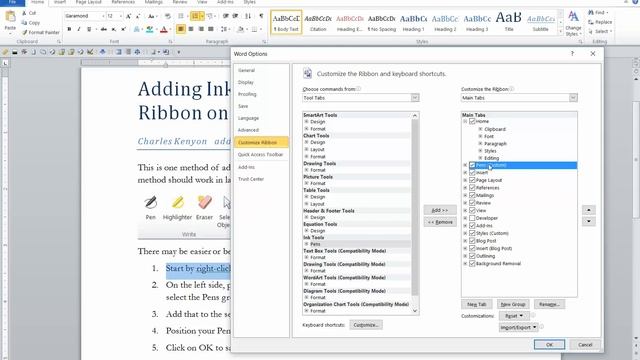The width and height of the screenshot is (640, 360).
Task: Uncheck the Page Layout checkbox
Action: coord(472,180)
